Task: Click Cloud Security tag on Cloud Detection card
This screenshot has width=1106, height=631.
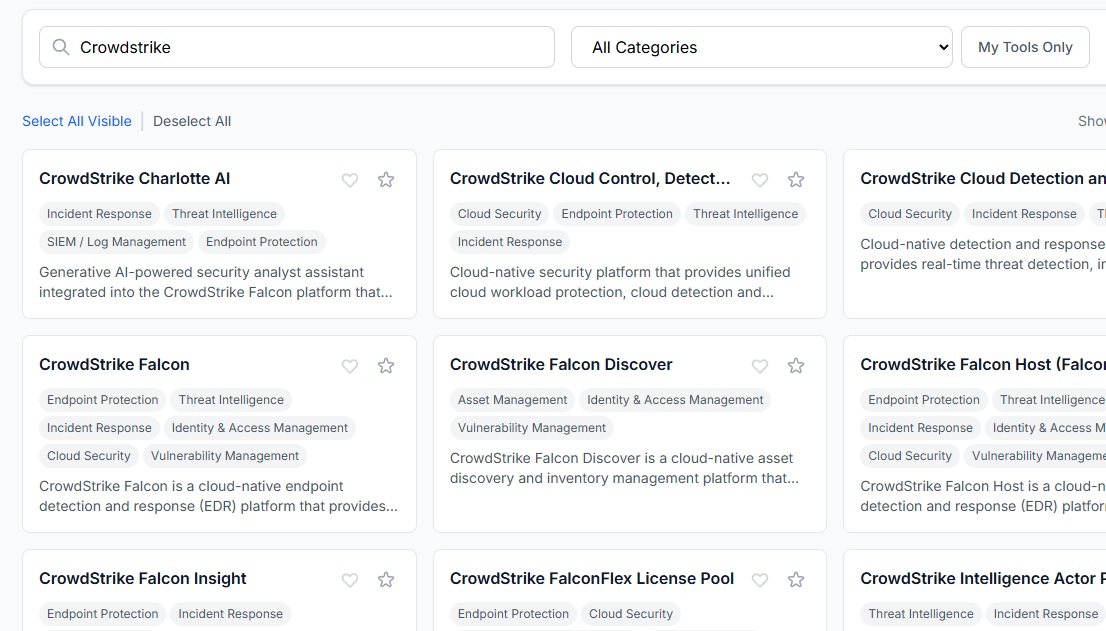Action: coord(910,214)
